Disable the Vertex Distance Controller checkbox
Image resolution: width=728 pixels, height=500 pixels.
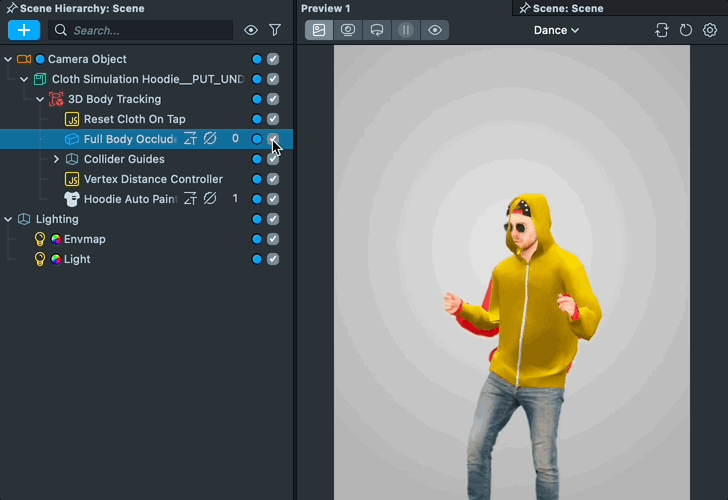(x=273, y=179)
